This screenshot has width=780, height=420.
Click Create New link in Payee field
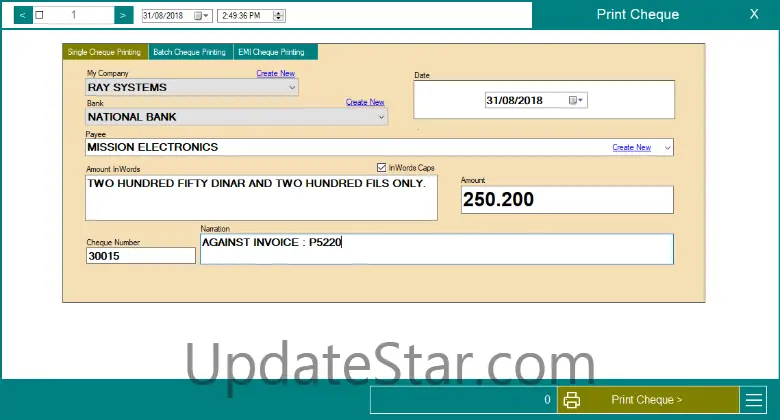(x=632, y=147)
